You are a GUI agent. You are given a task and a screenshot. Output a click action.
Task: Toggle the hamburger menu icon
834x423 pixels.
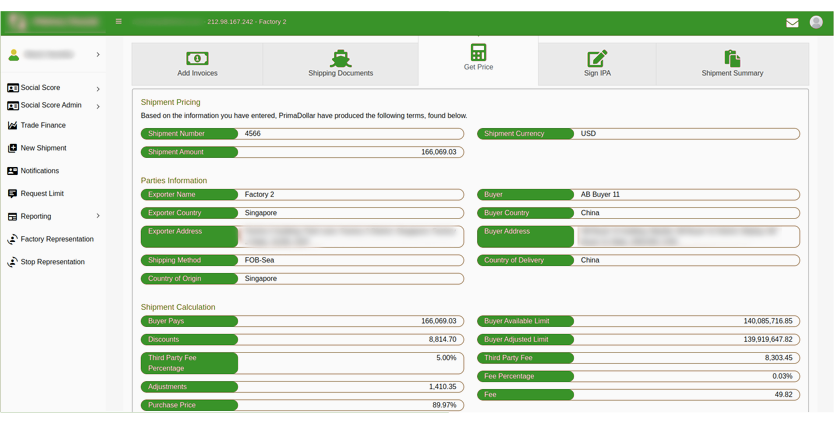pyautogui.click(x=119, y=21)
